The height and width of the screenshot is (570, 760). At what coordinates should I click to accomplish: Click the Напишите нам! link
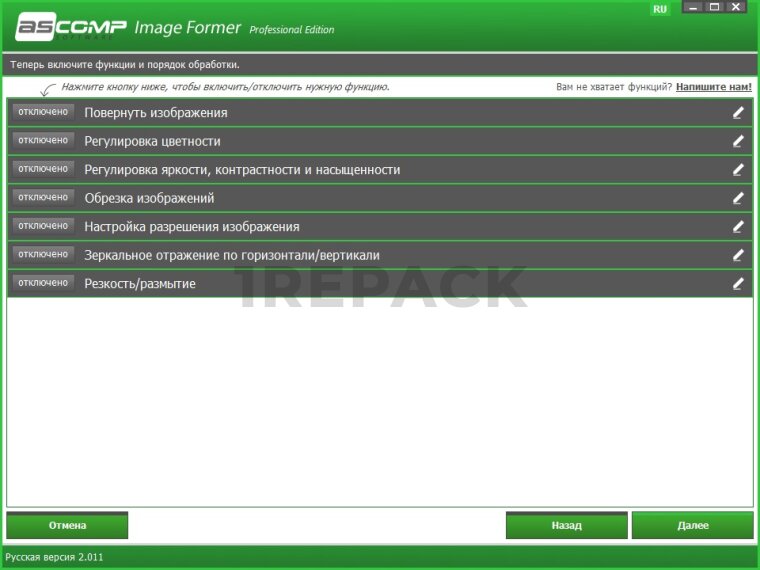tap(713, 87)
